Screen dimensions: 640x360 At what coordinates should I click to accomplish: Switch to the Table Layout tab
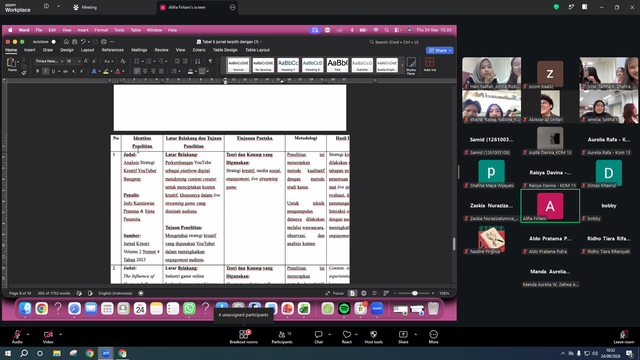(x=257, y=50)
